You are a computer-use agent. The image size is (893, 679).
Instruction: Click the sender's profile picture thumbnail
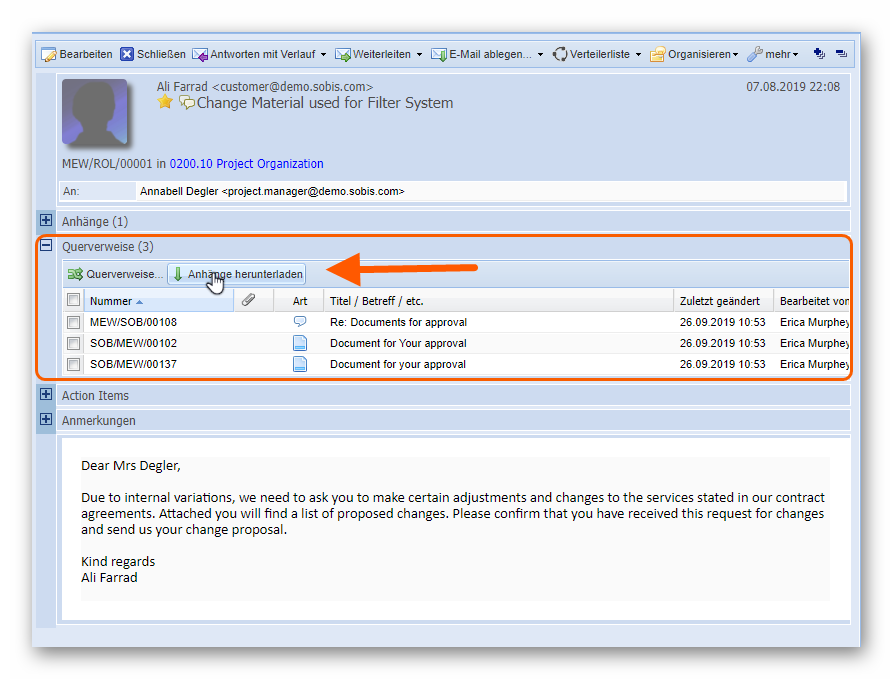pos(95,113)
